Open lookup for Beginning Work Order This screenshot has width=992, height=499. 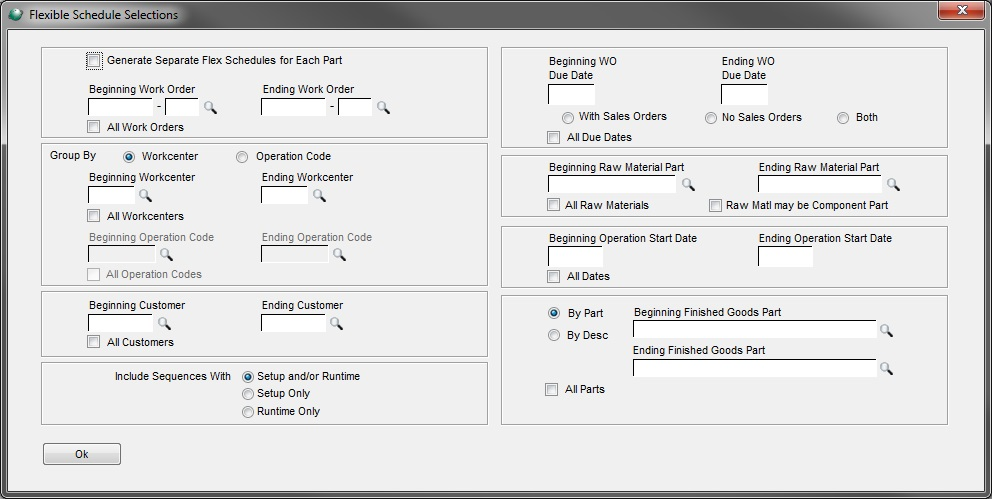(x=210, y=108)
